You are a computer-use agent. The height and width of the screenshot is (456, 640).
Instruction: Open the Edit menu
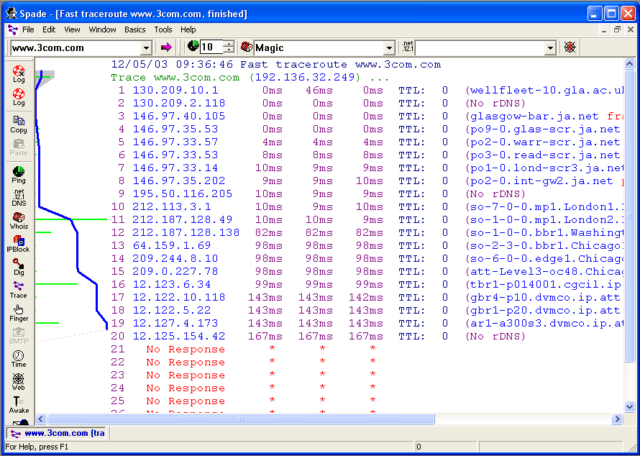point(49,29)
